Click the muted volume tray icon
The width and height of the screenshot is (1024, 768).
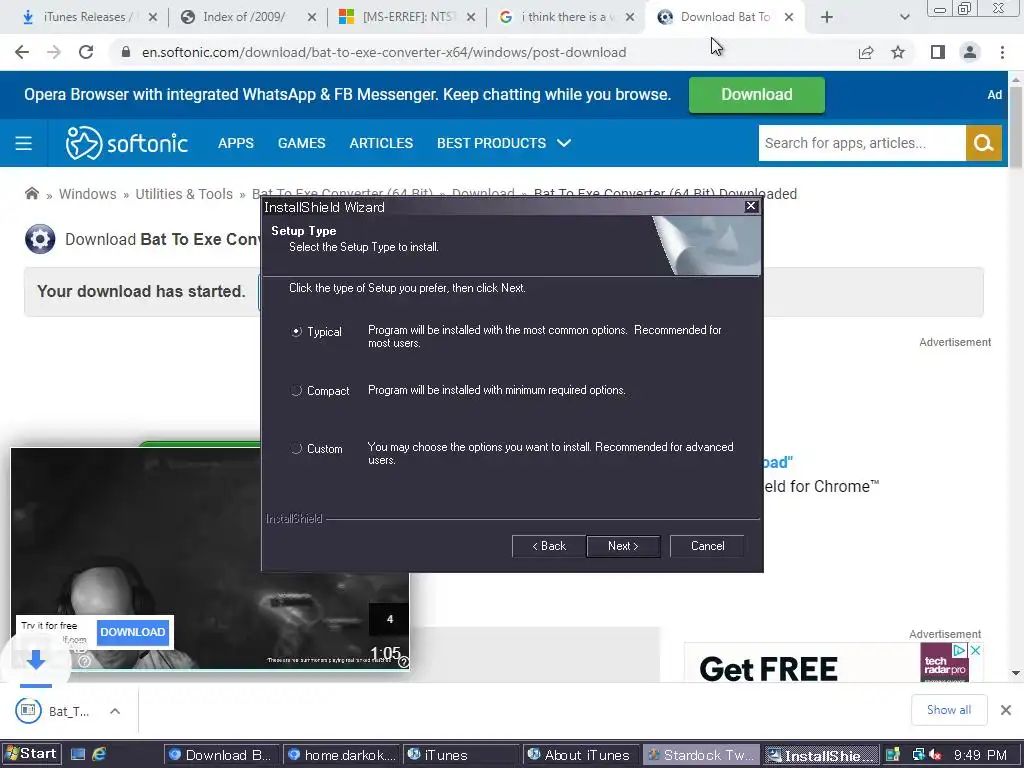click(x=935, y=755)
